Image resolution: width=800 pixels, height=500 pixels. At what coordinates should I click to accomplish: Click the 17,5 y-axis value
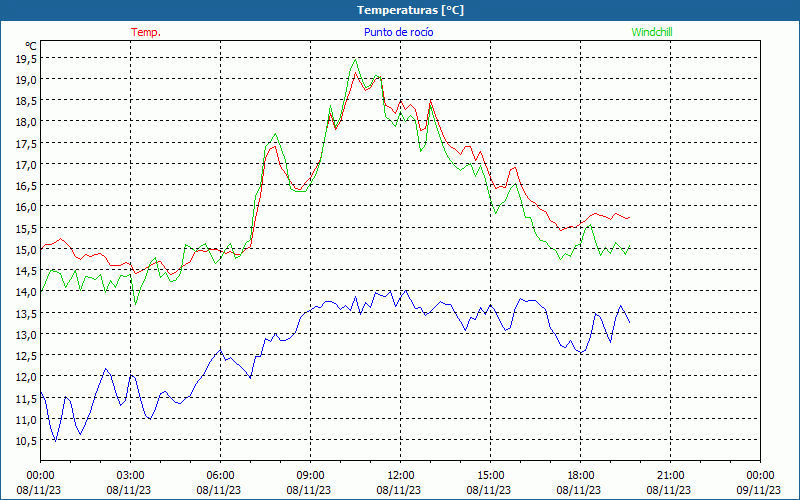(x=26, y=143)
